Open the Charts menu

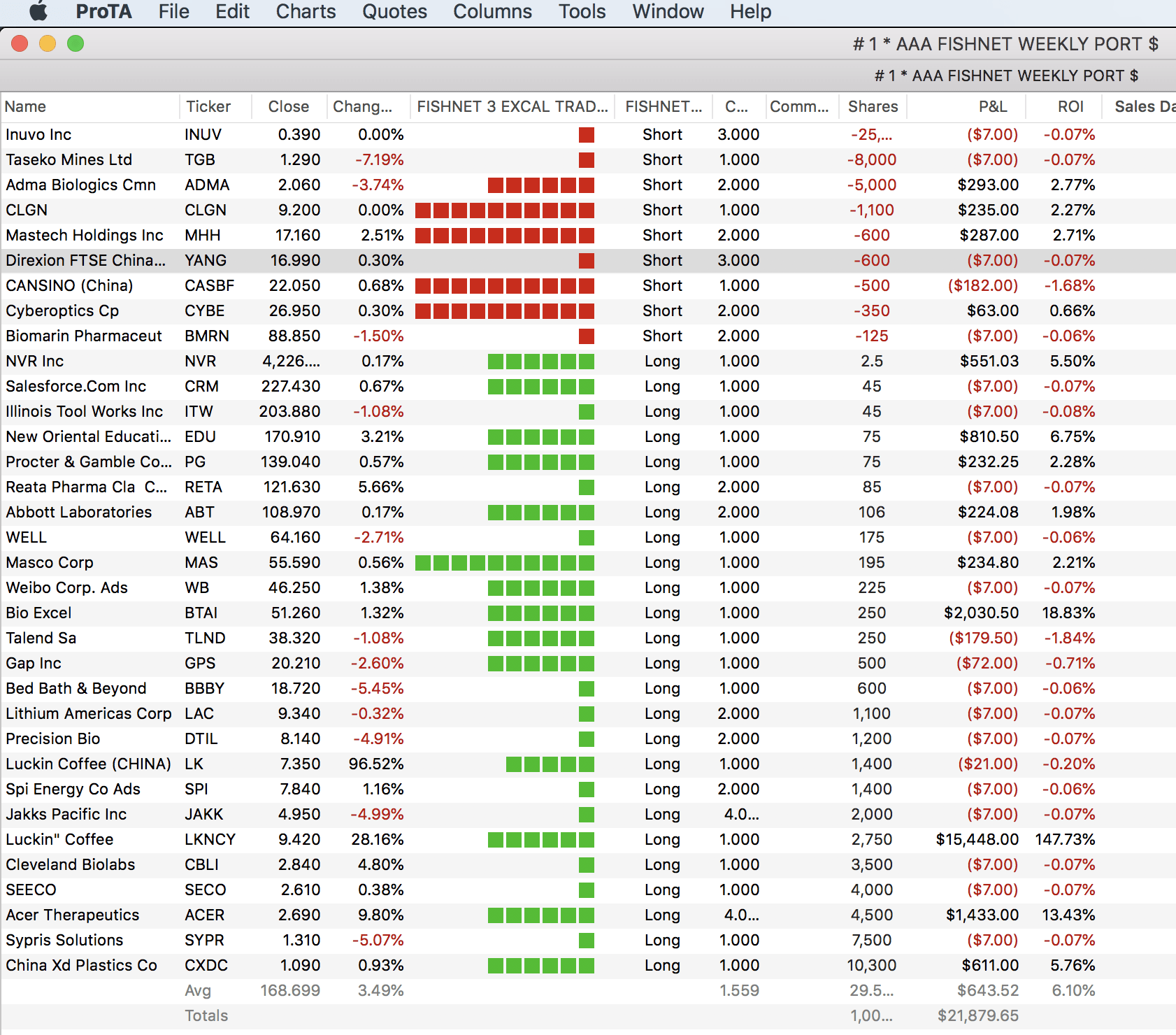(x=306, y=11)
